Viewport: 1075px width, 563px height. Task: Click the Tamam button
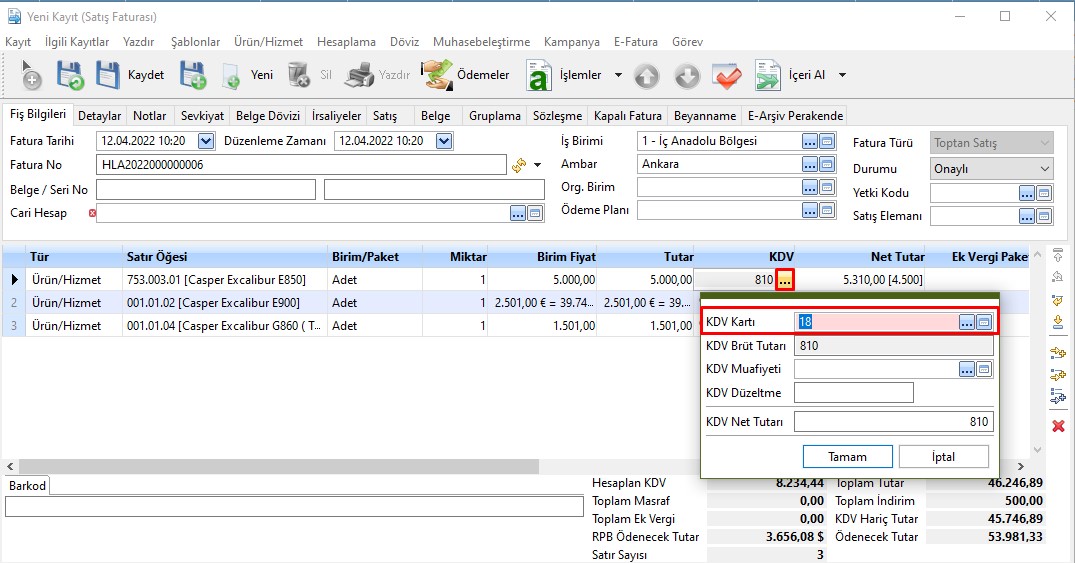(x=847, y=456)
